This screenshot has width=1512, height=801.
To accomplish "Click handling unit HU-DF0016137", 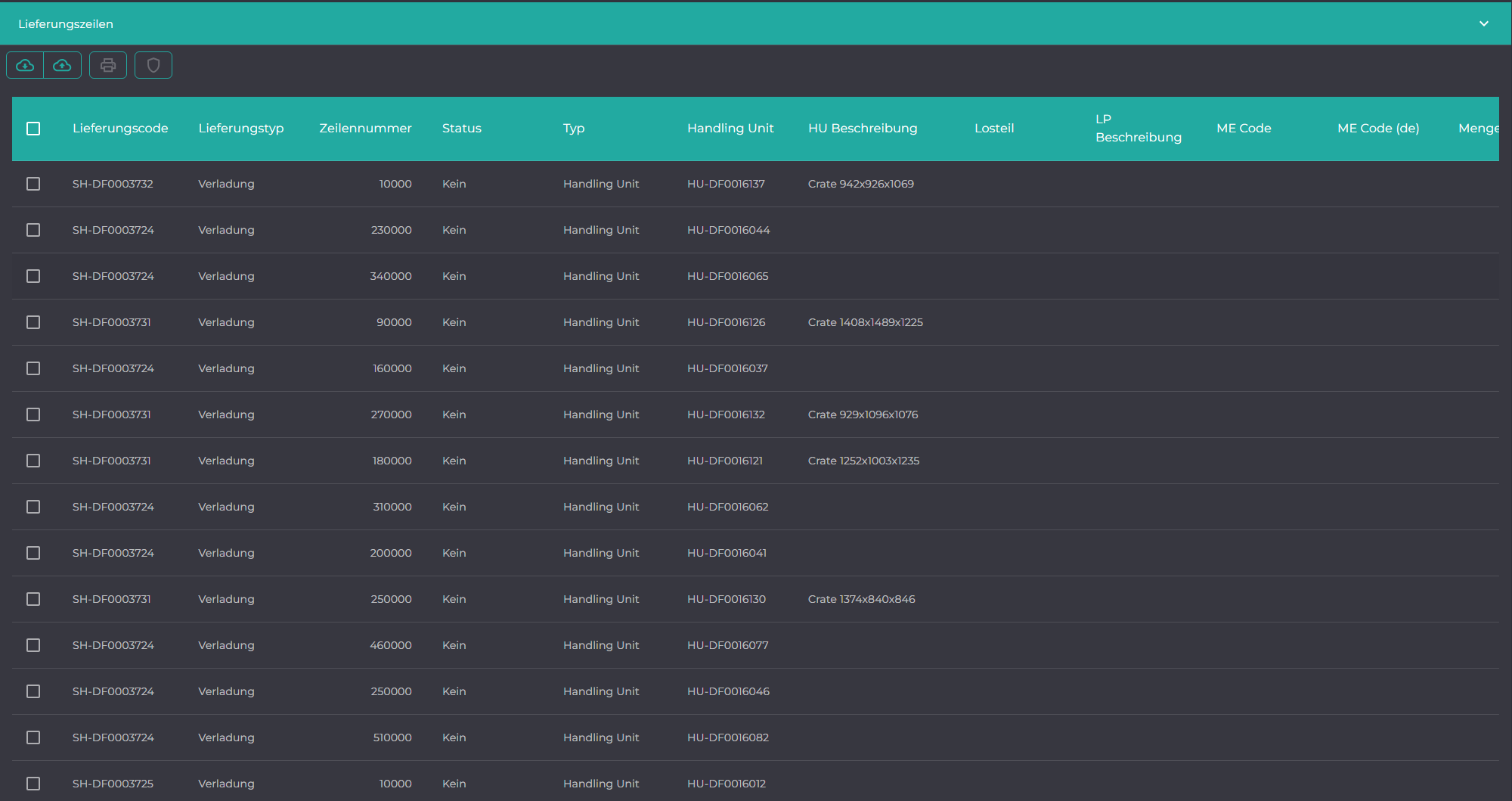I will pyautogui.click(x=726, y=184).
